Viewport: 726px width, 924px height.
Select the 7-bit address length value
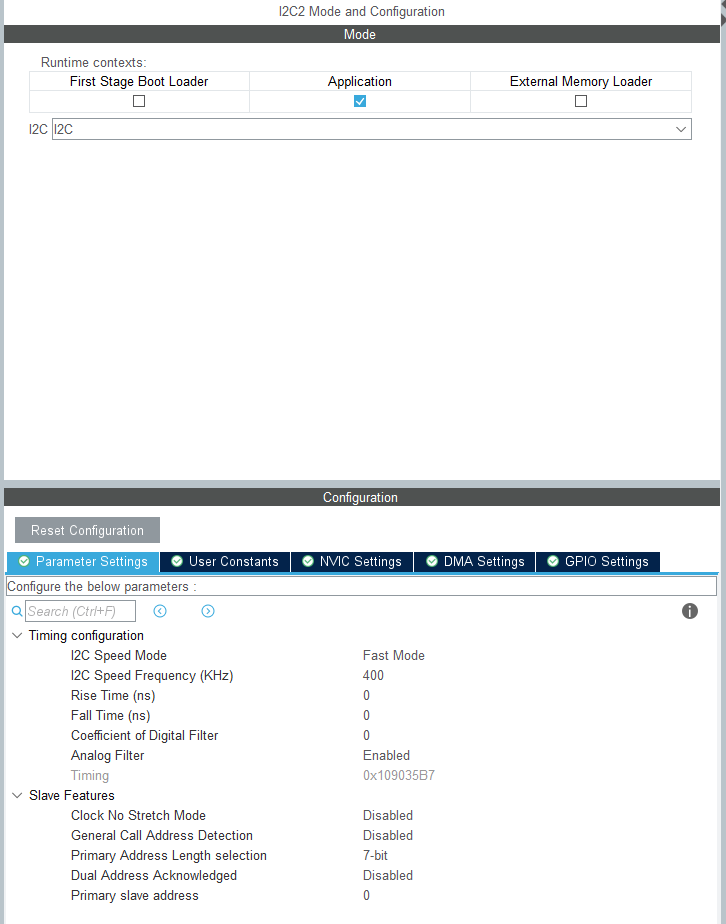click(375, 856)
